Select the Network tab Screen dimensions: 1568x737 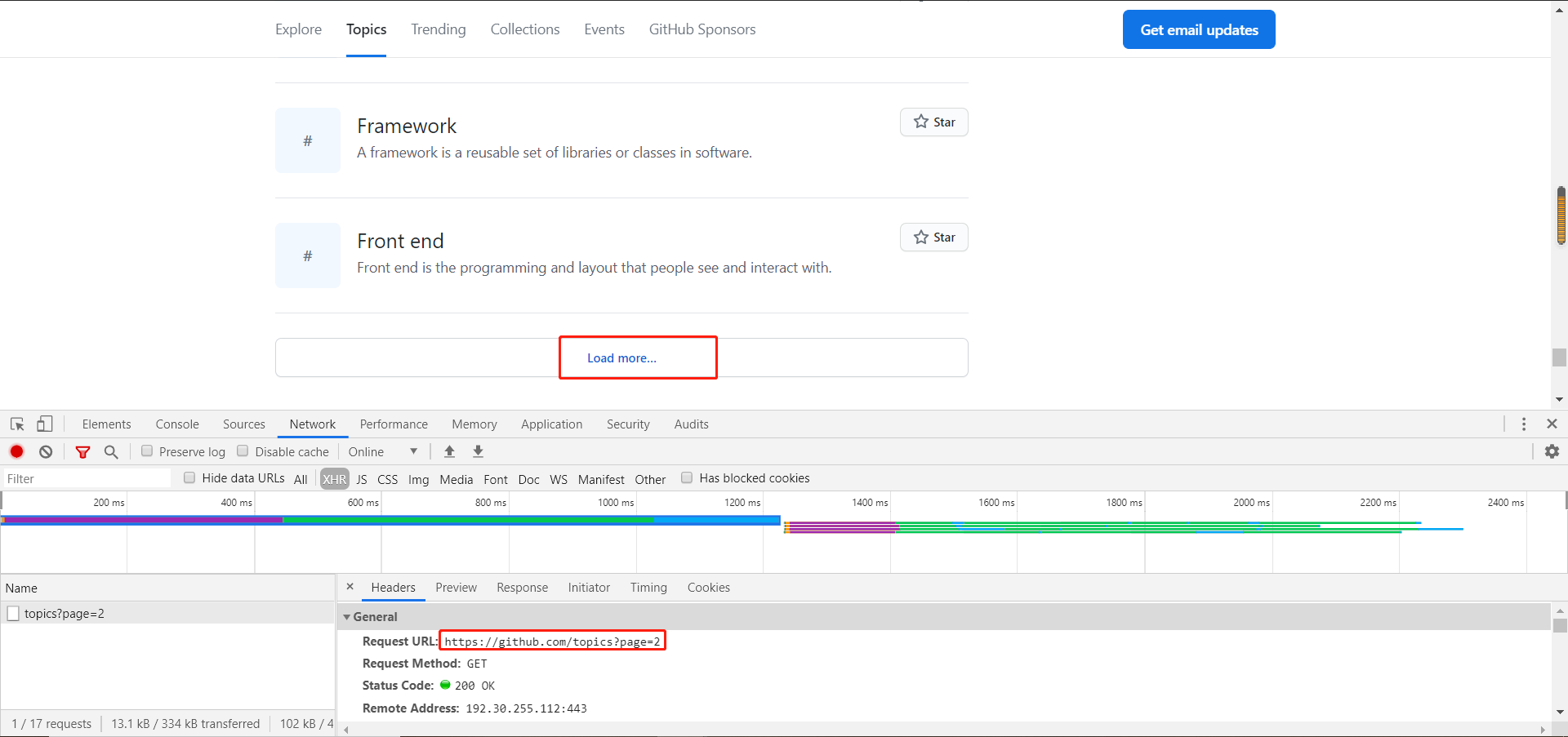[x=313, y=424]
